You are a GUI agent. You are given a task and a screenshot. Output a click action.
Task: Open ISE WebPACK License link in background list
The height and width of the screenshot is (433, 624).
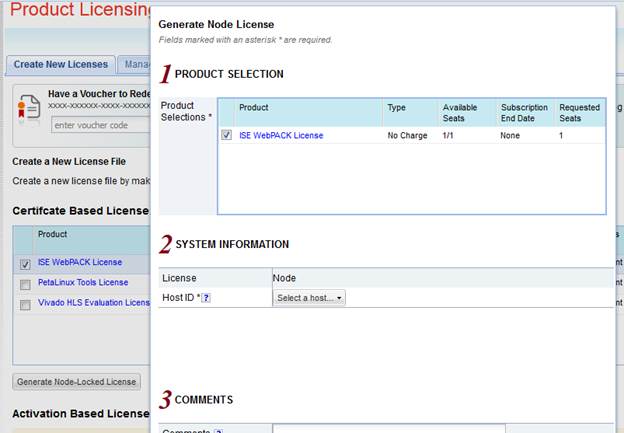pyautogui.click(x=80, y=262)
